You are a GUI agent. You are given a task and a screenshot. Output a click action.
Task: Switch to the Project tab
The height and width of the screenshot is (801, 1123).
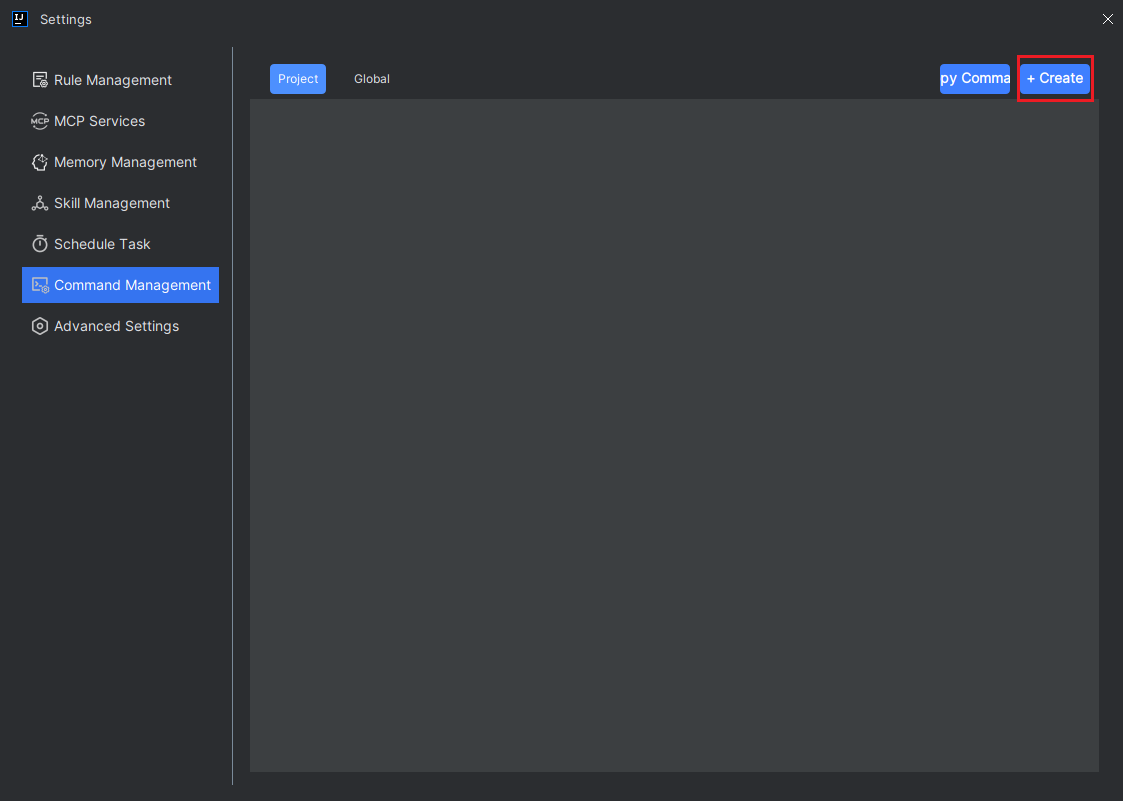(x=298, y=79)
